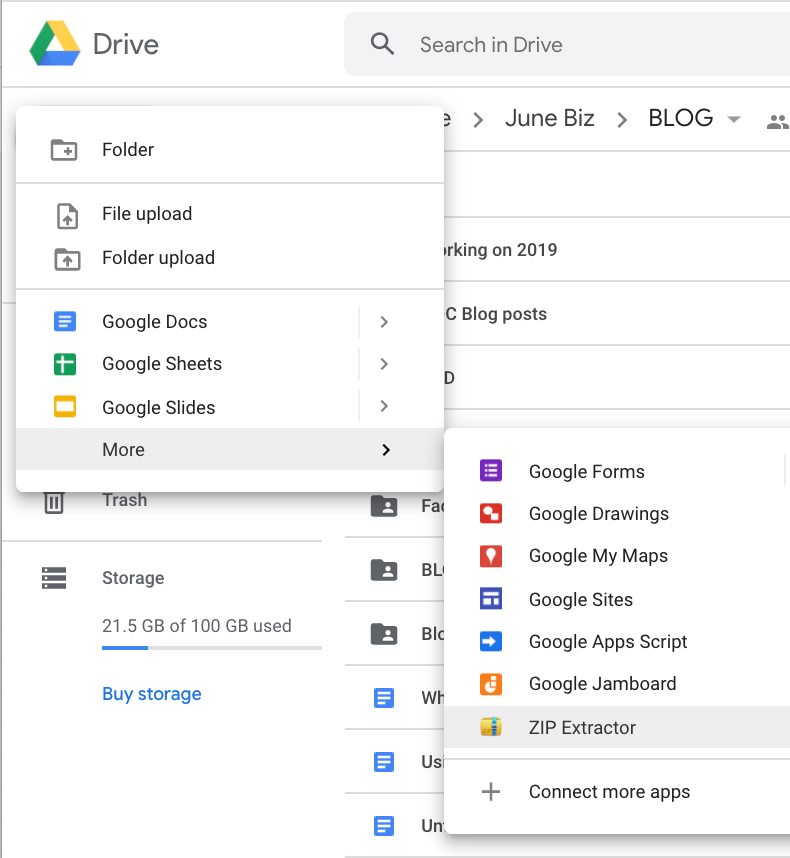Click the Google Drive logo
Screen dimensions: 790x858
tap(55, 44)
